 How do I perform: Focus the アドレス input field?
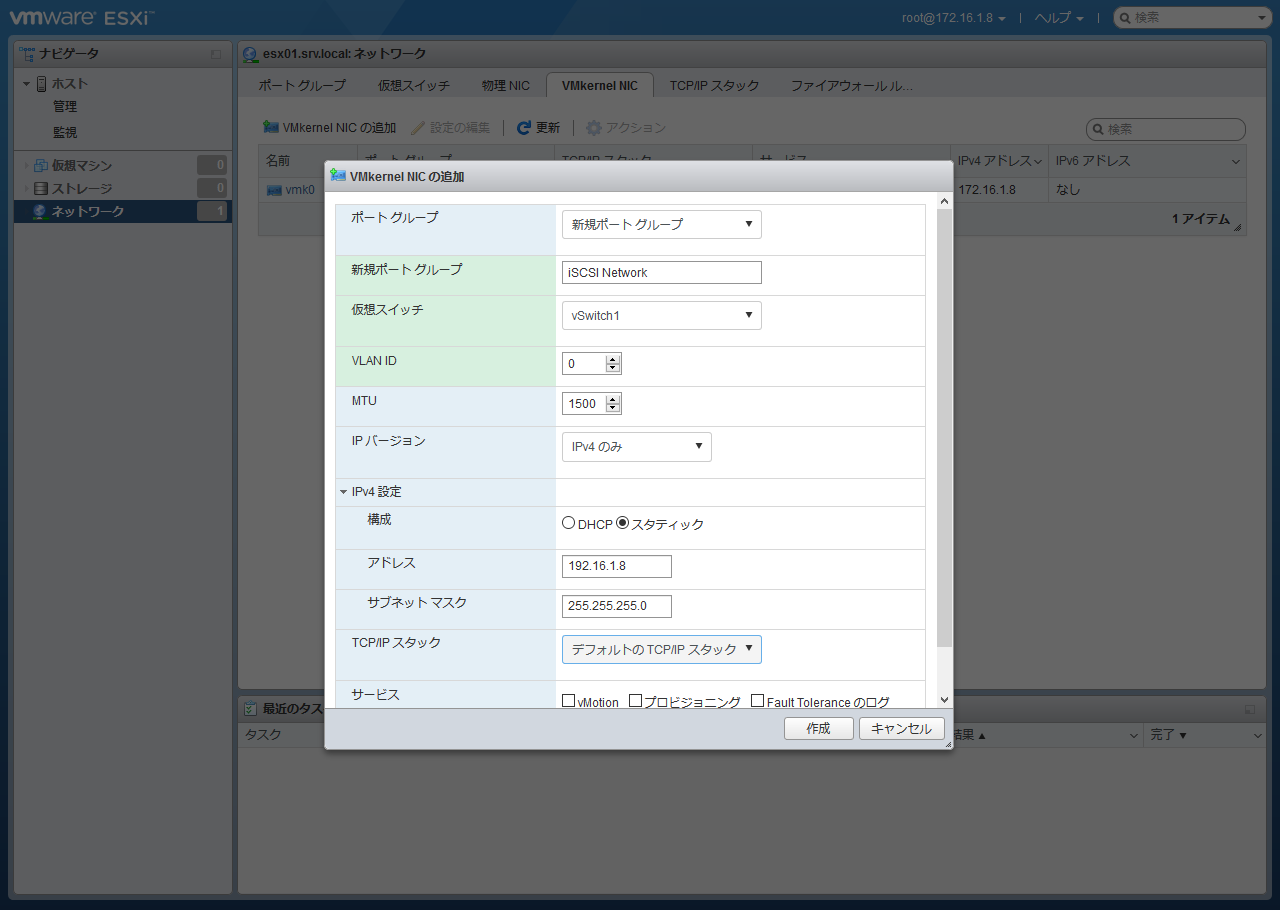pos(617,567)
